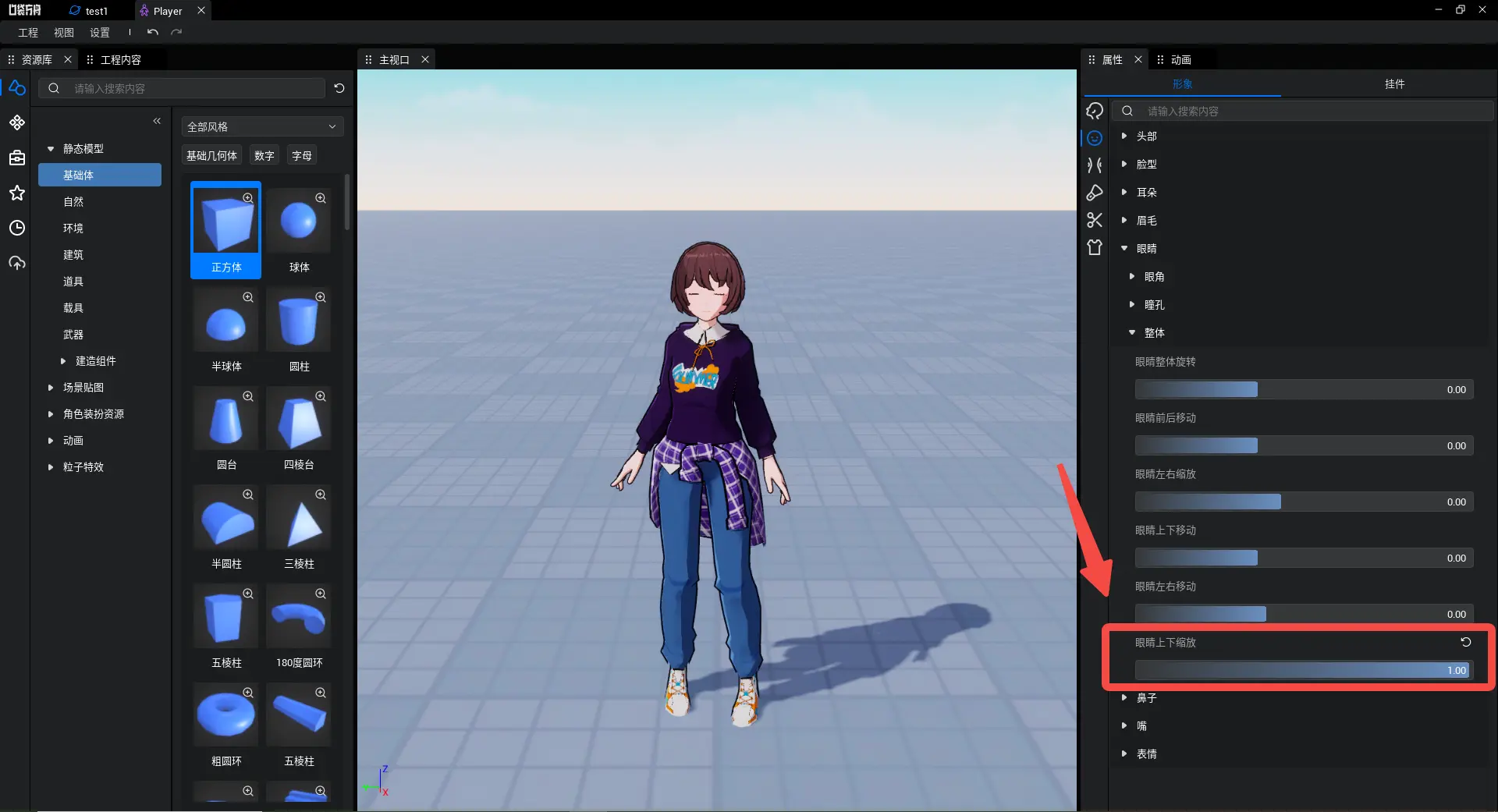Zoom preview of the 正方体 thumbnail

248,198
